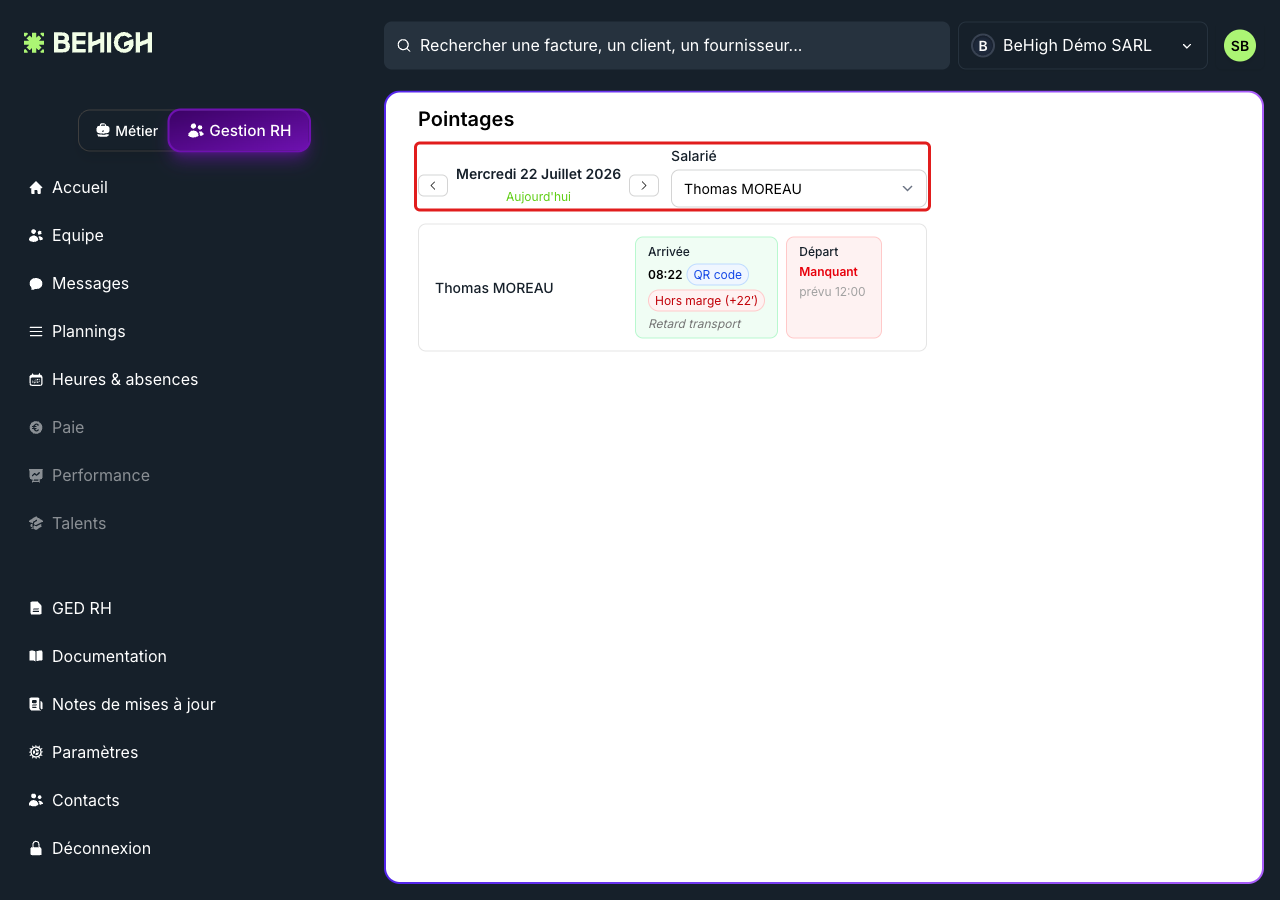Click the arrival time 08:22
Screen dimensions: 1280x900
[665, 275]
